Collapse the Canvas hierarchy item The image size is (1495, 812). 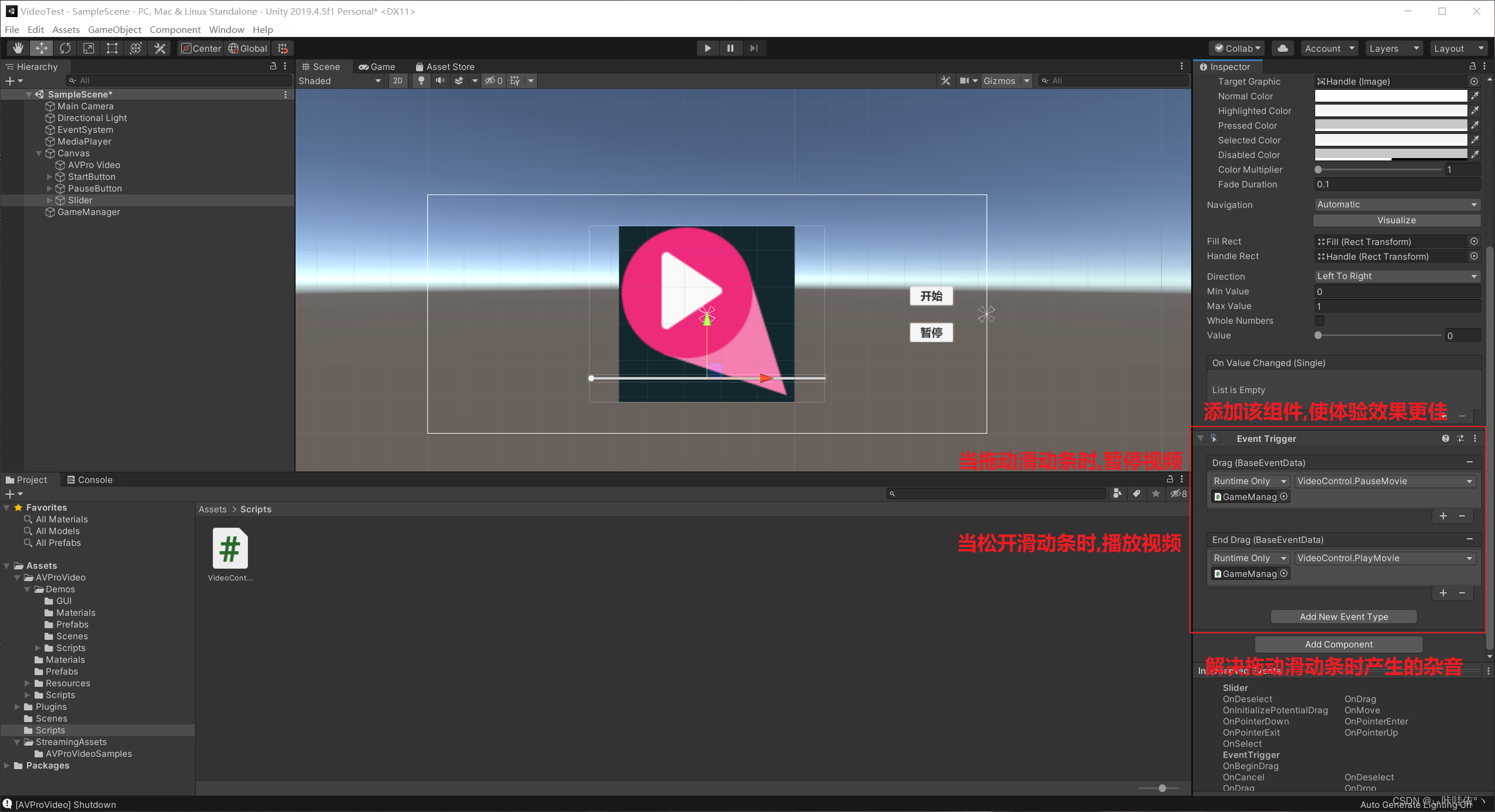click(x=39, y=153)
